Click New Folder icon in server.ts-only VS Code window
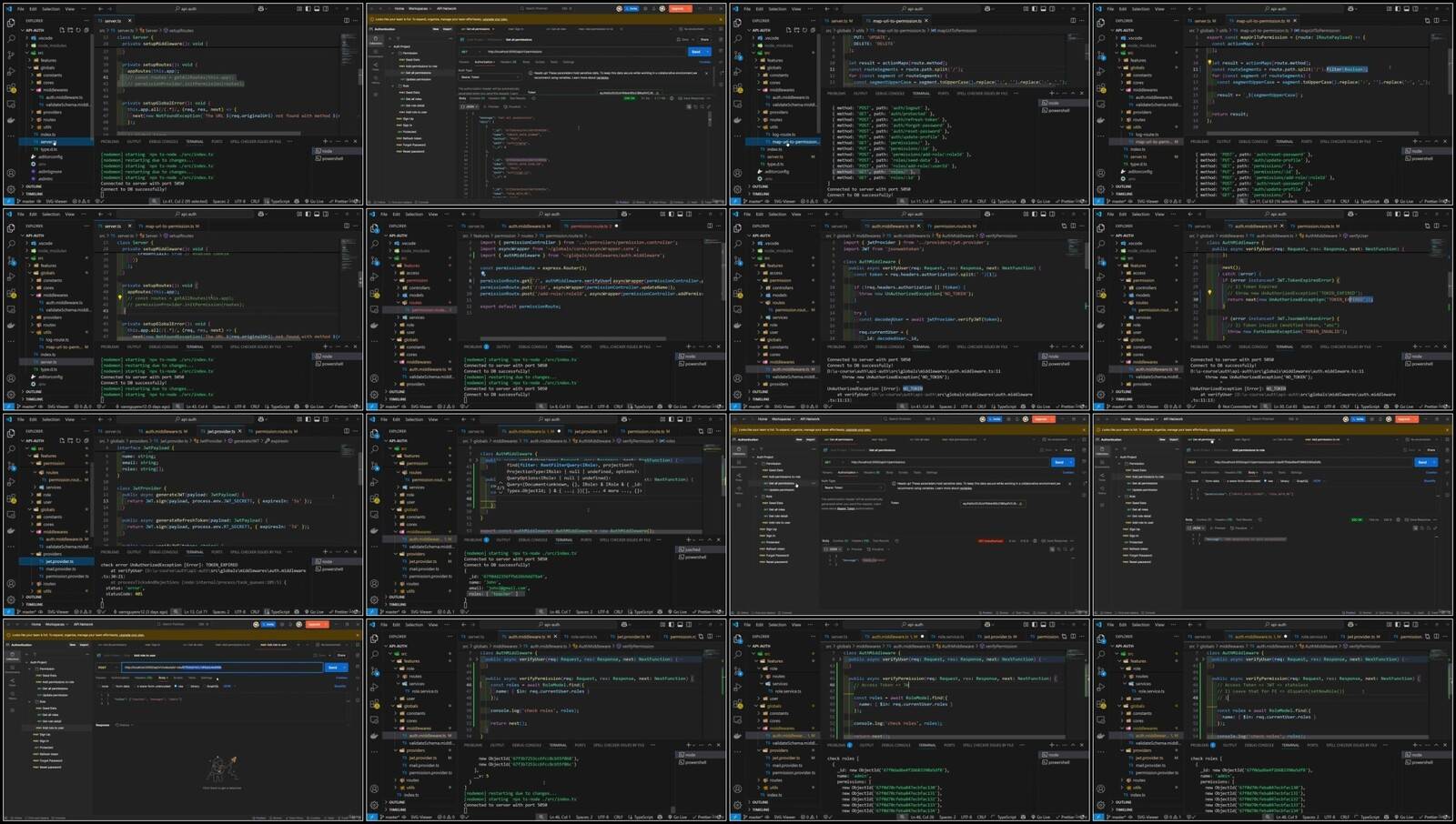Viewport: 1456px width, 824px height. click(x=70, y=30)
